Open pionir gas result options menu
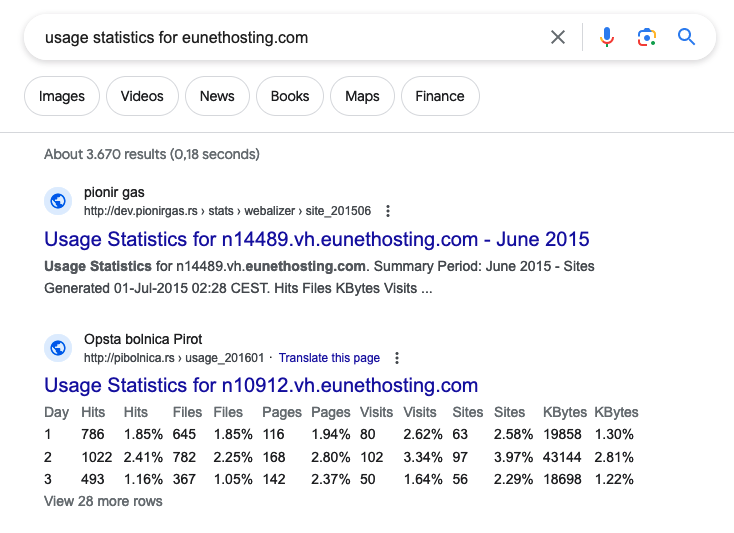 tap(388, 211)
